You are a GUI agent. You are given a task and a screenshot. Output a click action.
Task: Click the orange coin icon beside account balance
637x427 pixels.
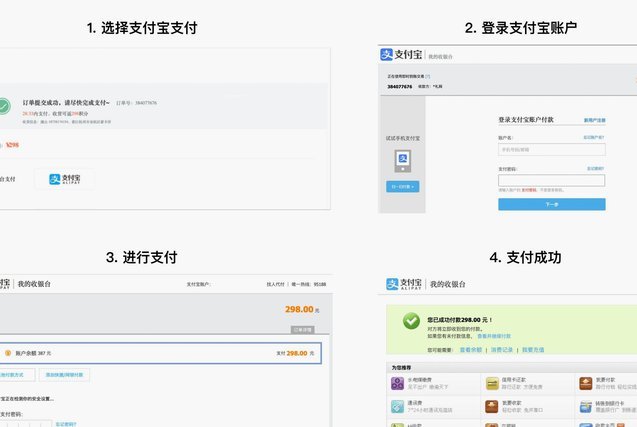[8, 353]
